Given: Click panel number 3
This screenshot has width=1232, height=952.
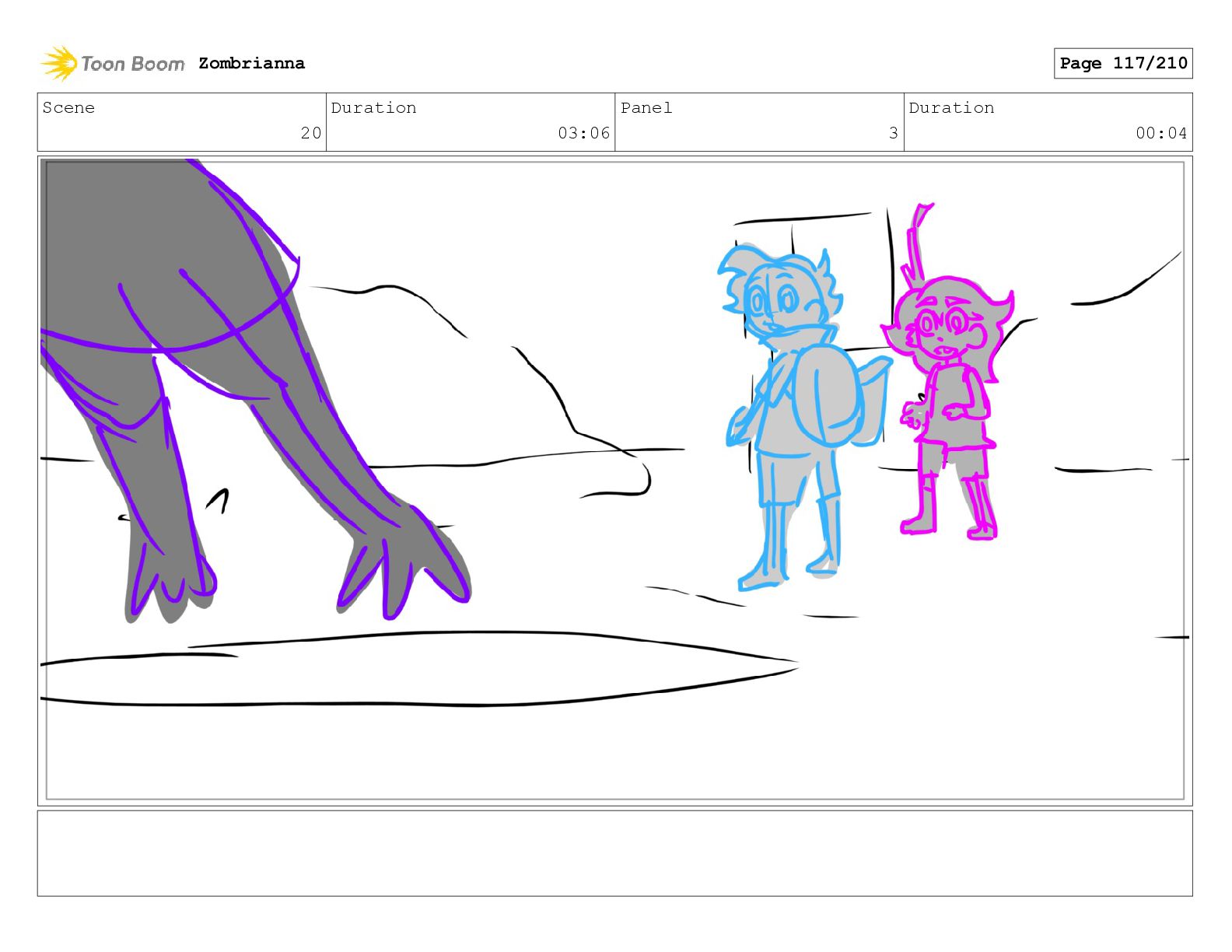Looking at the screenshot, I should (894, 133).
